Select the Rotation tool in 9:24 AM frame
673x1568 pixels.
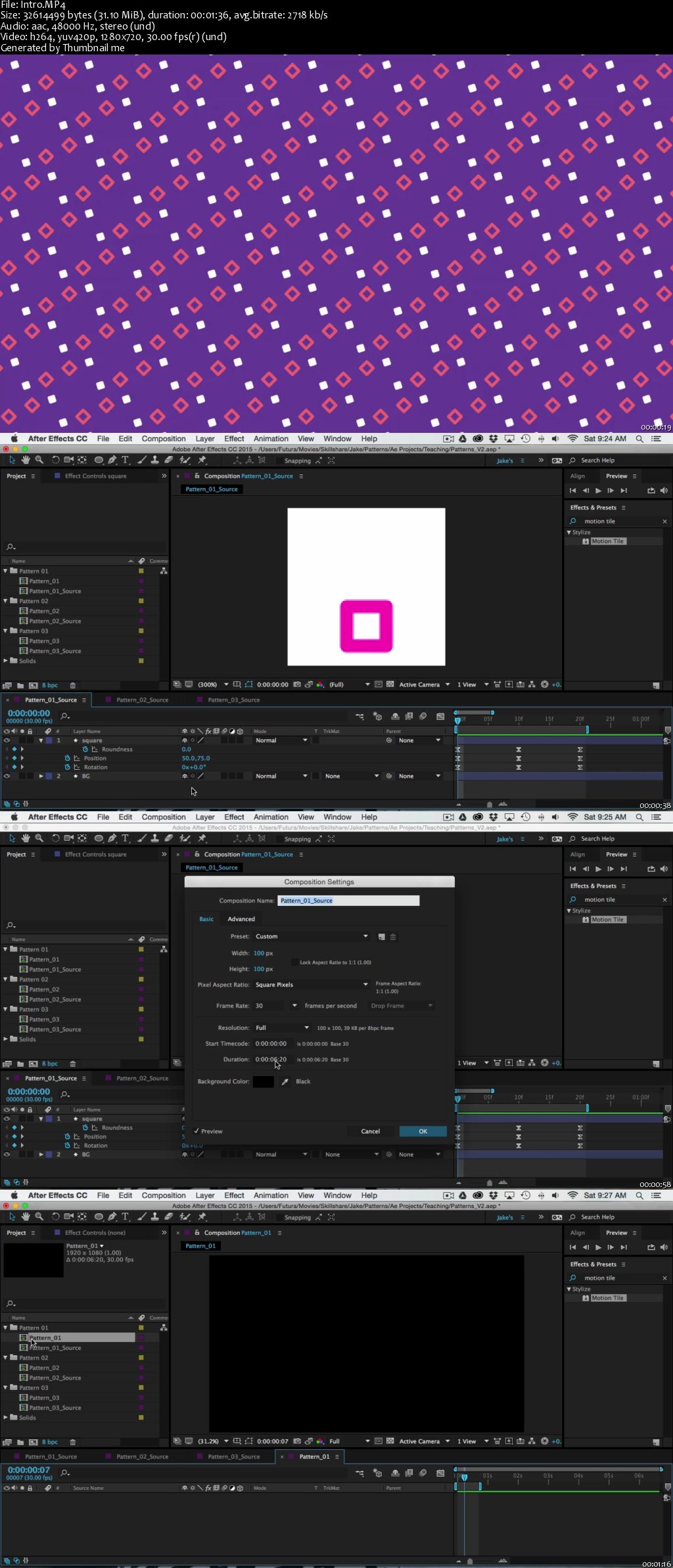[x=55, y=460]
